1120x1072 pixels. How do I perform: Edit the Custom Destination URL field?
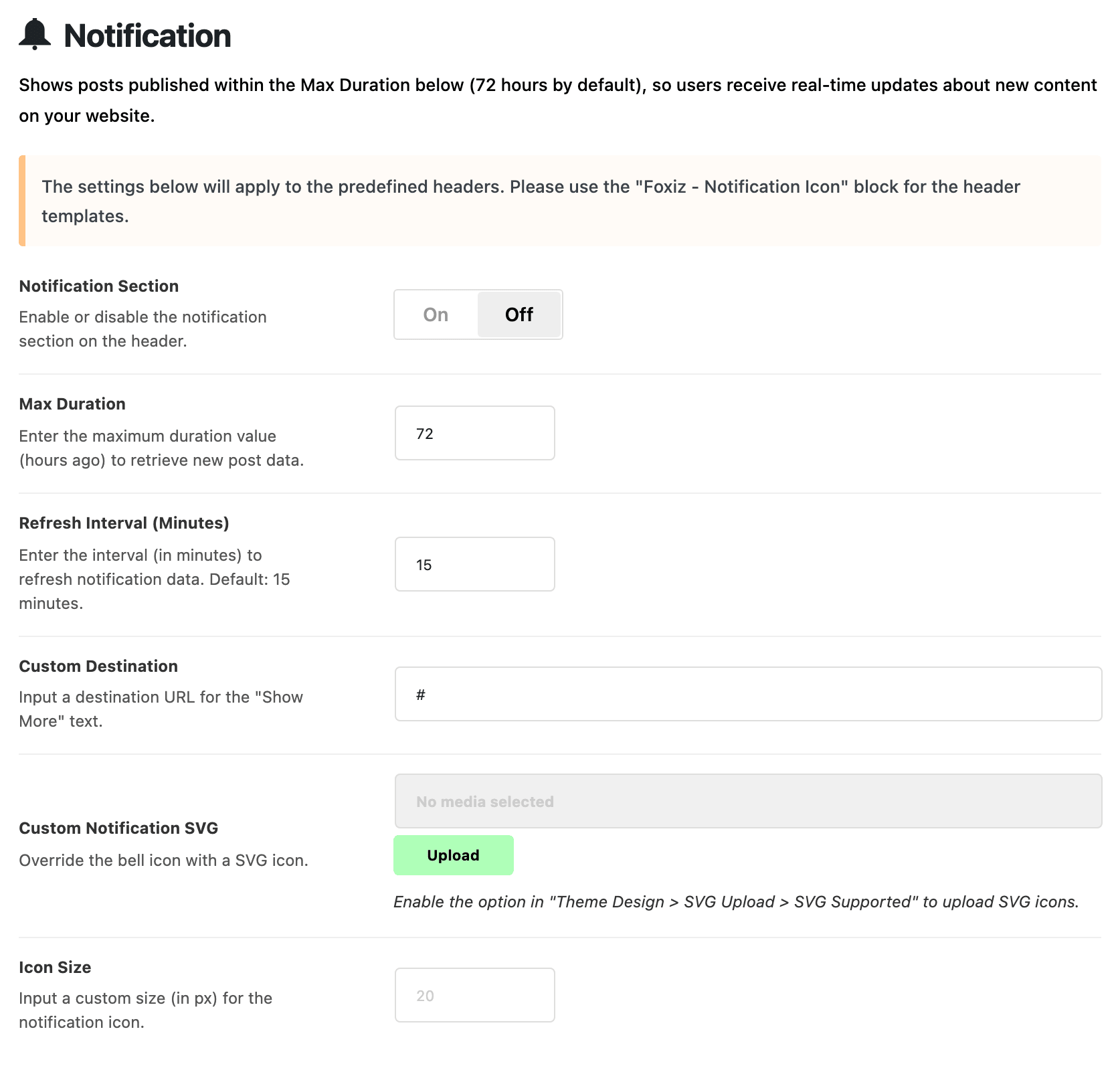tap(748, 694)
